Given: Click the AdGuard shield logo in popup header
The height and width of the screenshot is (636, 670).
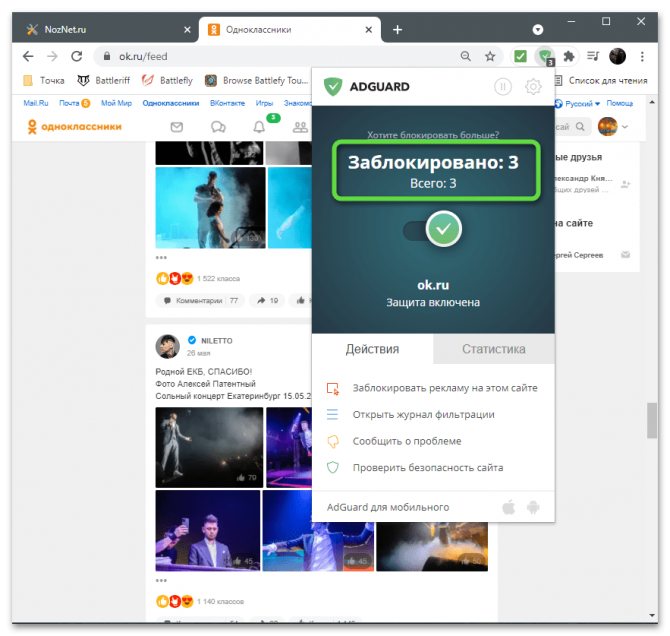Looking at the screenshot, I should click(x=333, y=87).
